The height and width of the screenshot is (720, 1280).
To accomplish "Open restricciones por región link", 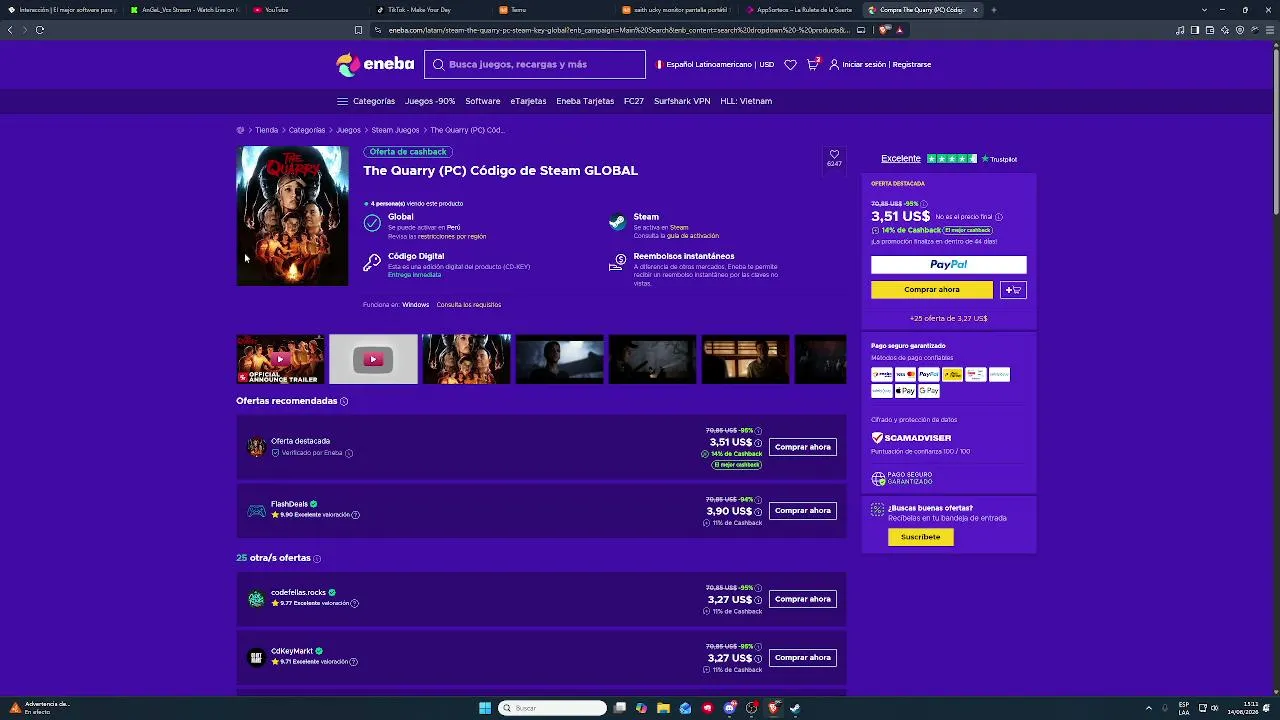I will tap(450, 237).
